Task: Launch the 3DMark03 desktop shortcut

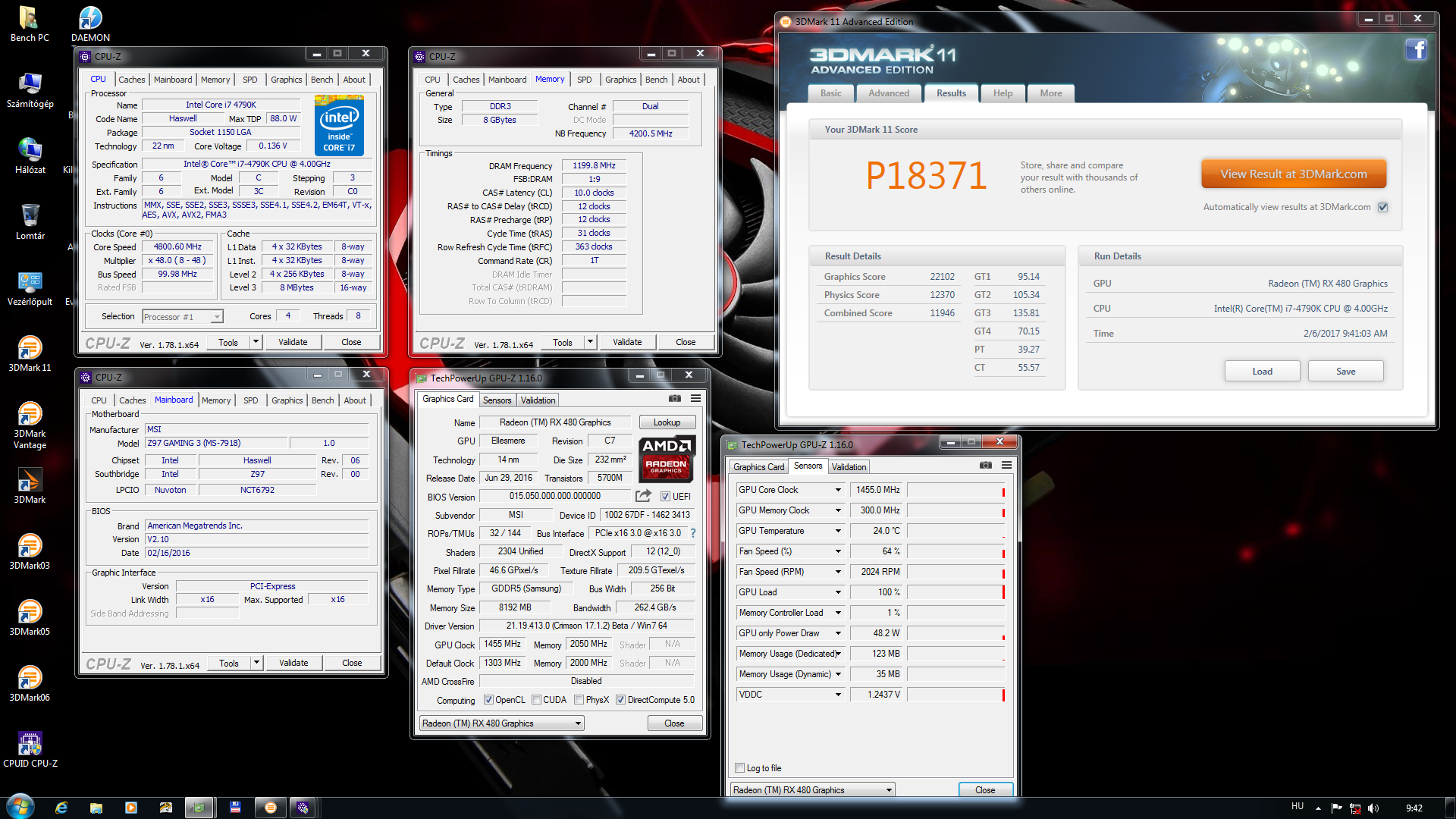Action: pyautogui.click(x=30, y=552)
